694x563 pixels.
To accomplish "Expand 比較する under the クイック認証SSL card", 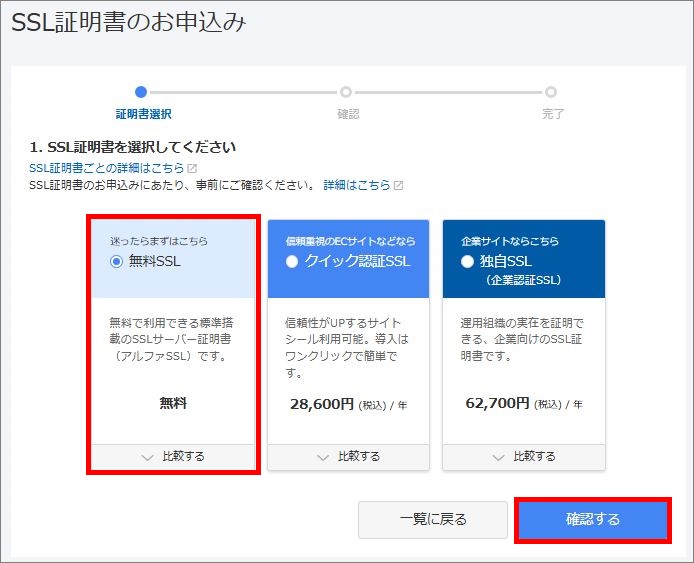I will point(348,456).
